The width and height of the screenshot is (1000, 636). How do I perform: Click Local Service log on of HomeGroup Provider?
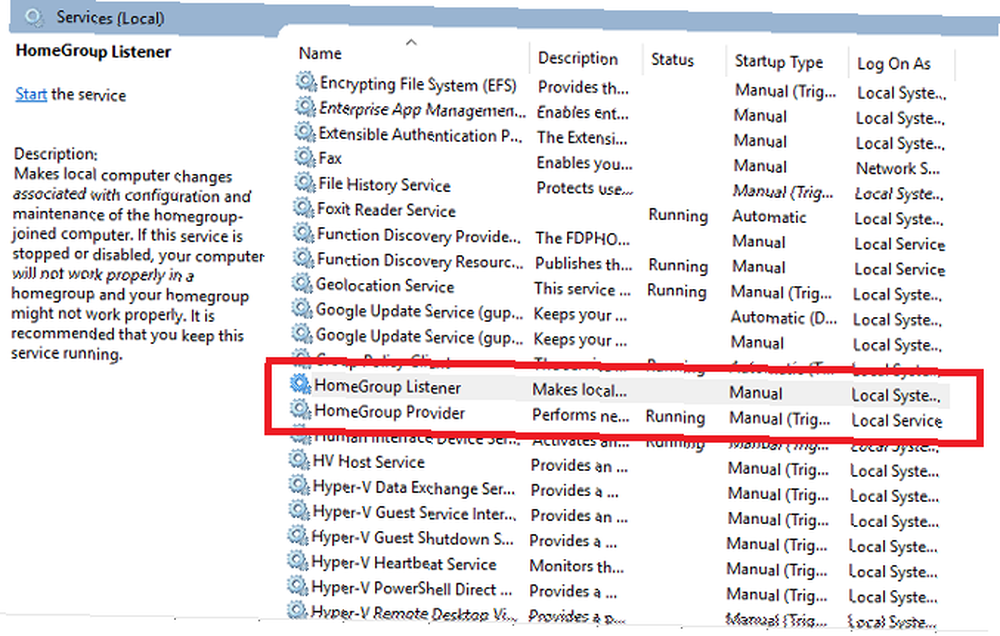(x=897, y=421)
